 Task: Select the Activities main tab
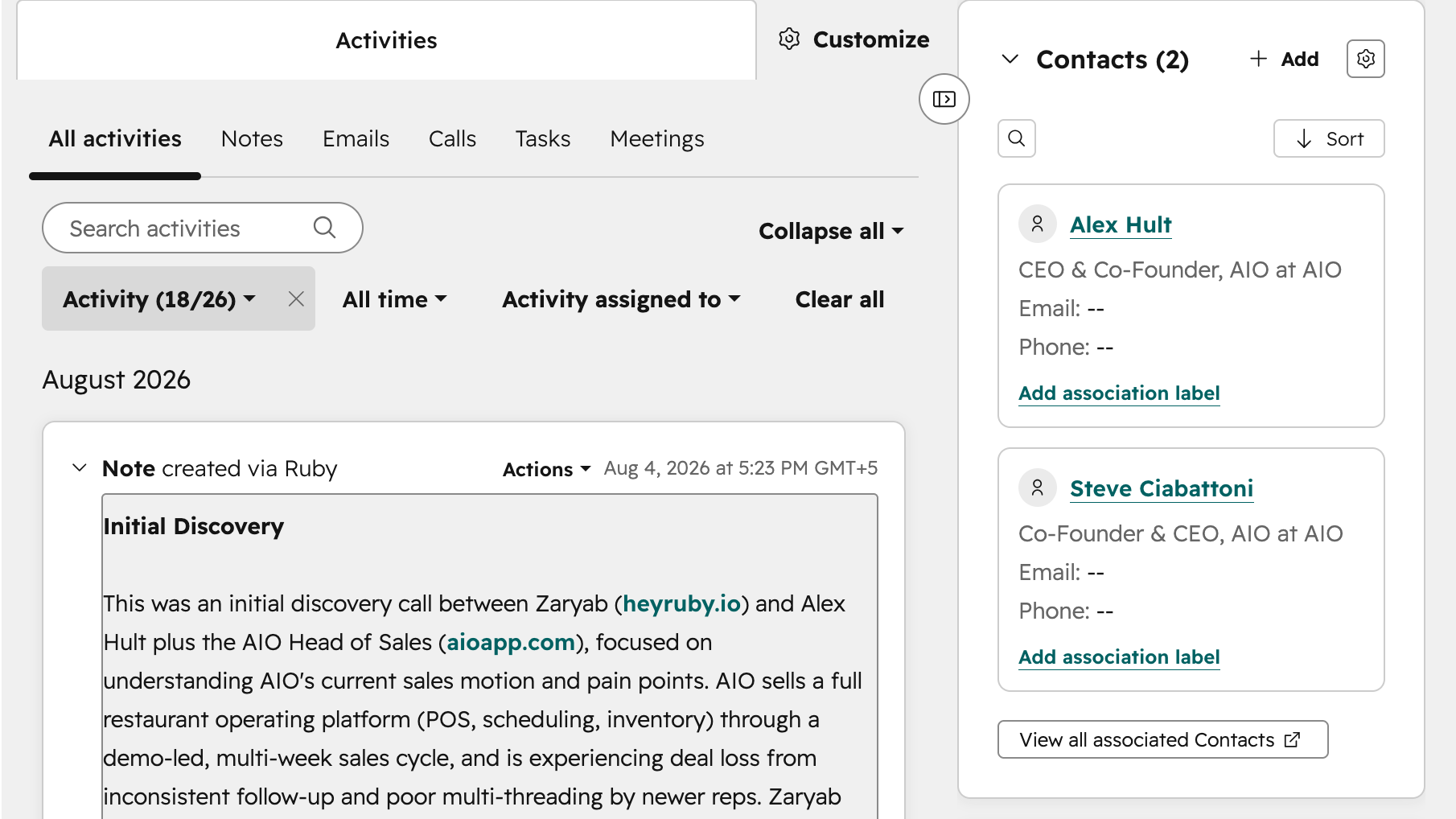tap(386, 40)
